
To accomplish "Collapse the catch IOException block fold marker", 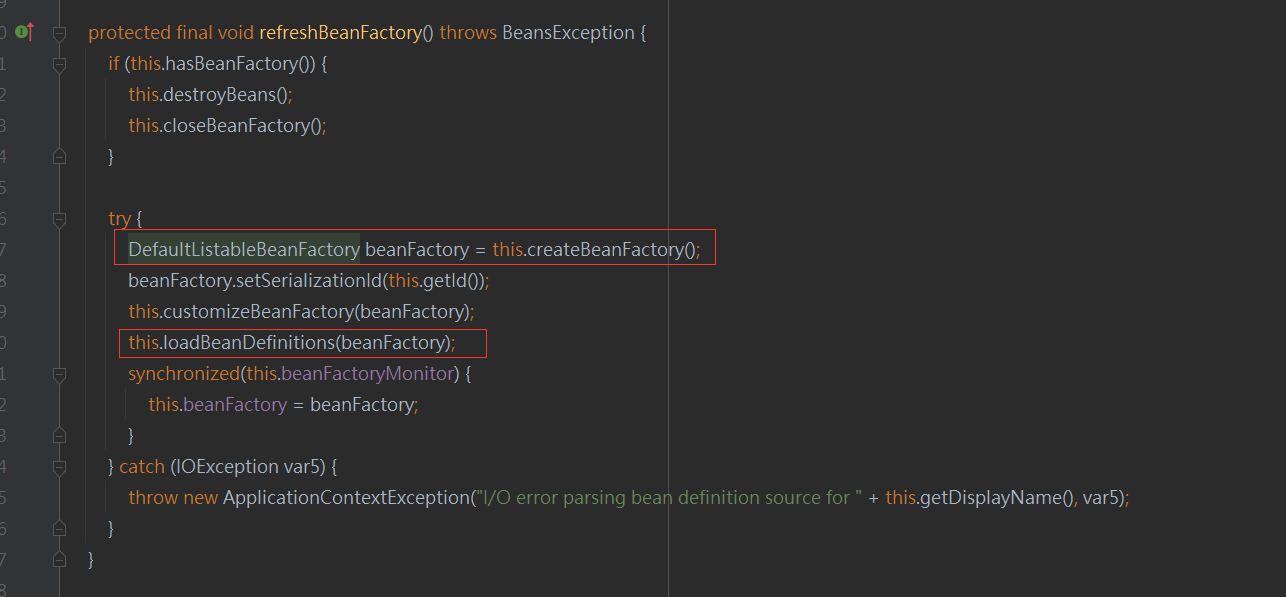I will pyautogui.click(x=59, y=467).
